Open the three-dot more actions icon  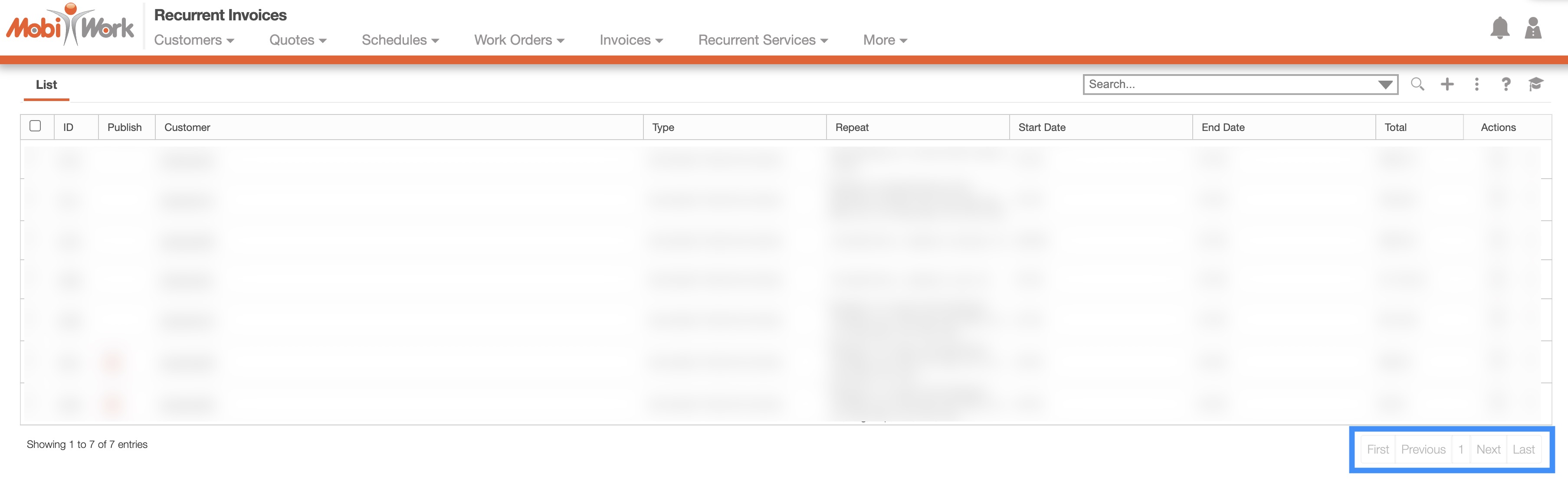point(1476,84)
